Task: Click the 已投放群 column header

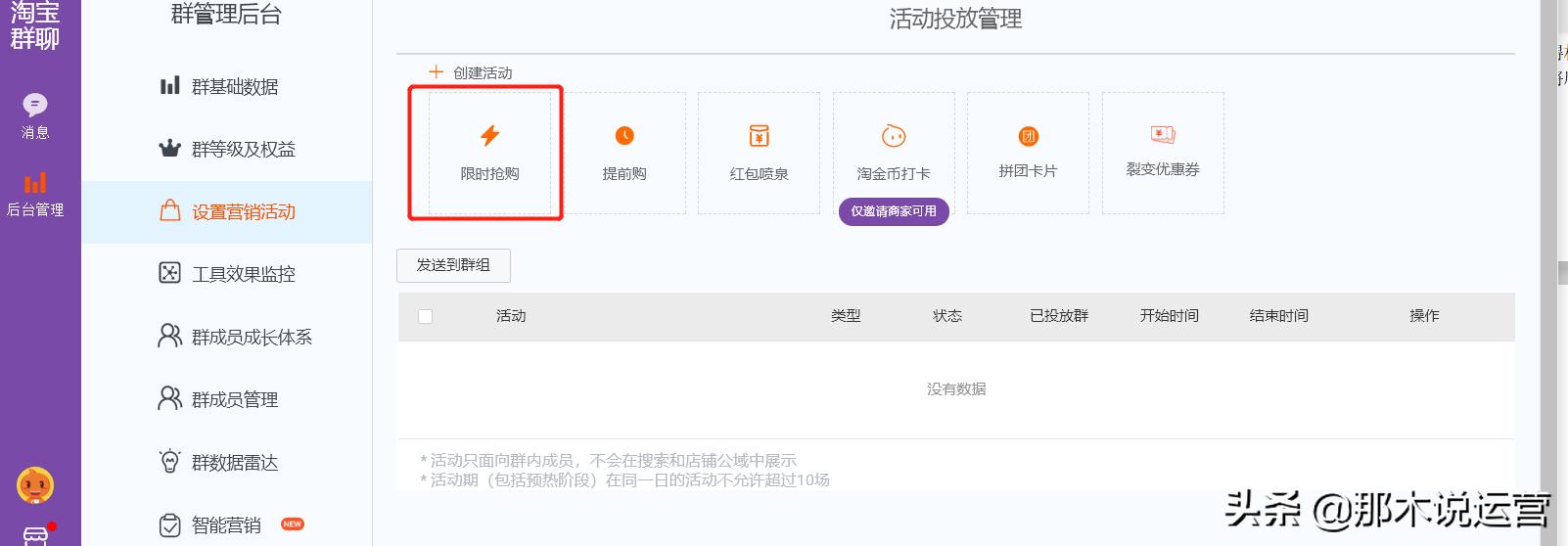Action: click(x=1059, y=315)
